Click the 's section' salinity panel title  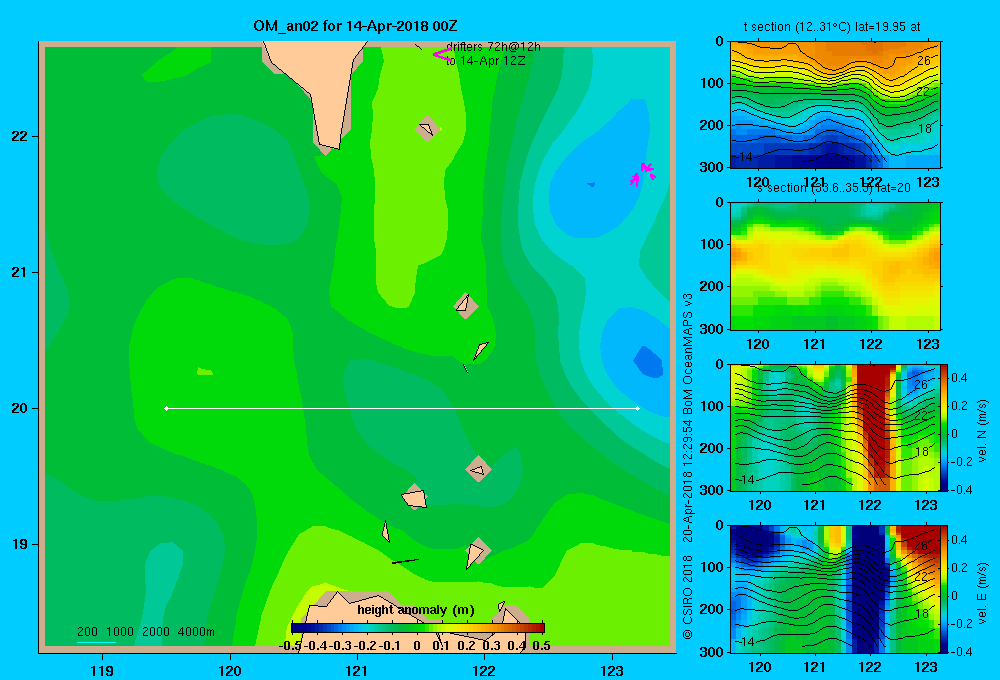(834, 188)
